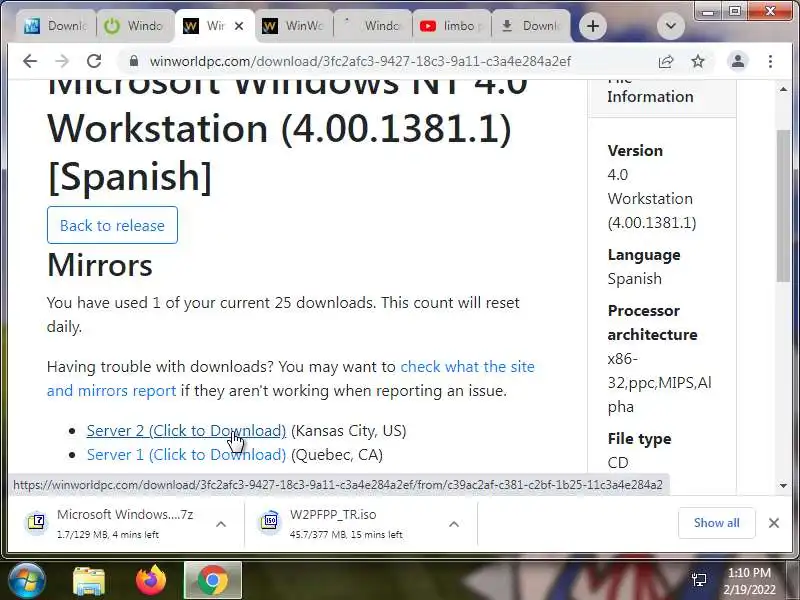Click the 7z file icon in downloads bar
This screenshot has width=800, height=600.
pyautogui.click(x=37, y=522)
